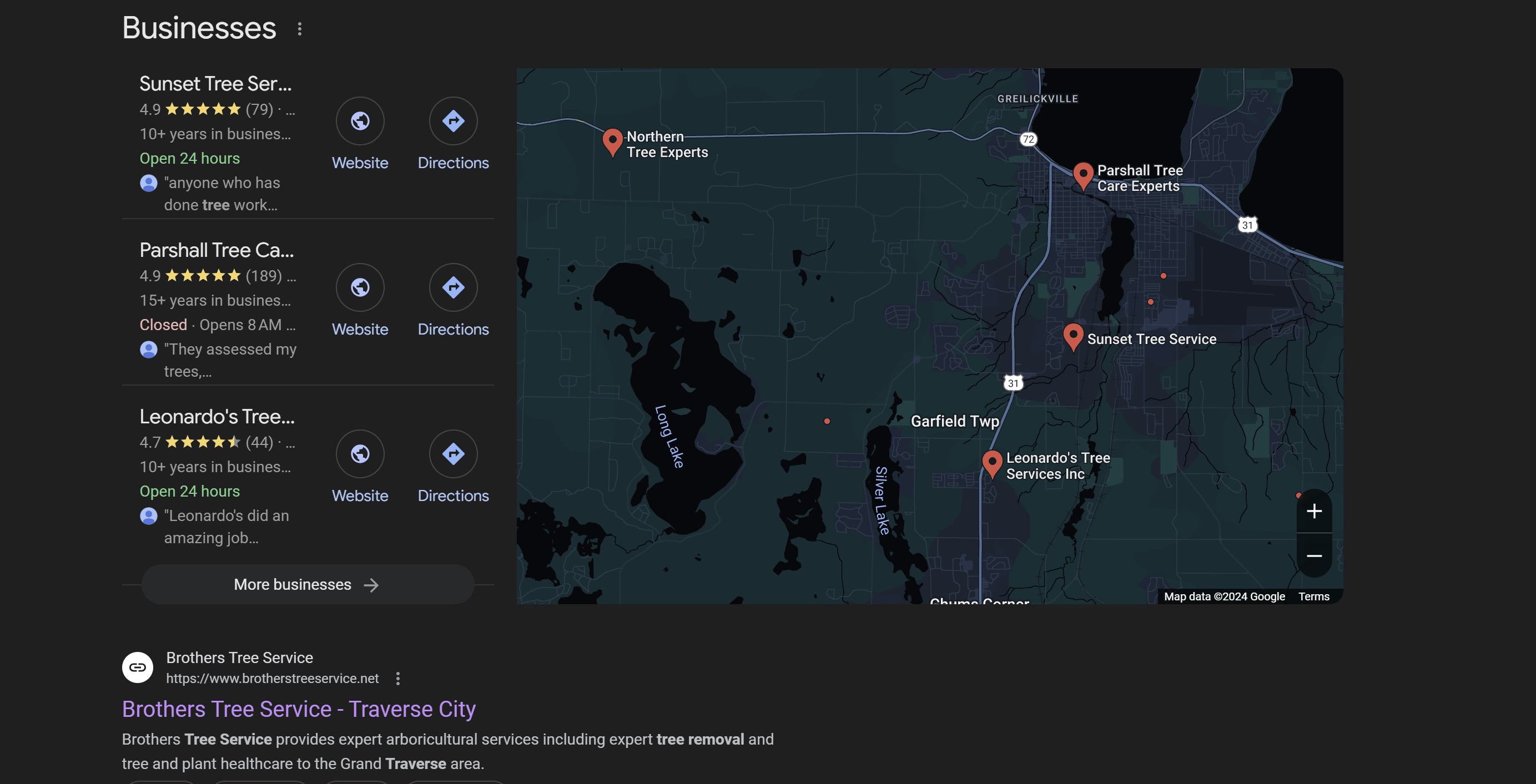The image size is (1536, 784).
Task: Open Parshall Tree Care website globe icon
Action: [x=360, y=287]
